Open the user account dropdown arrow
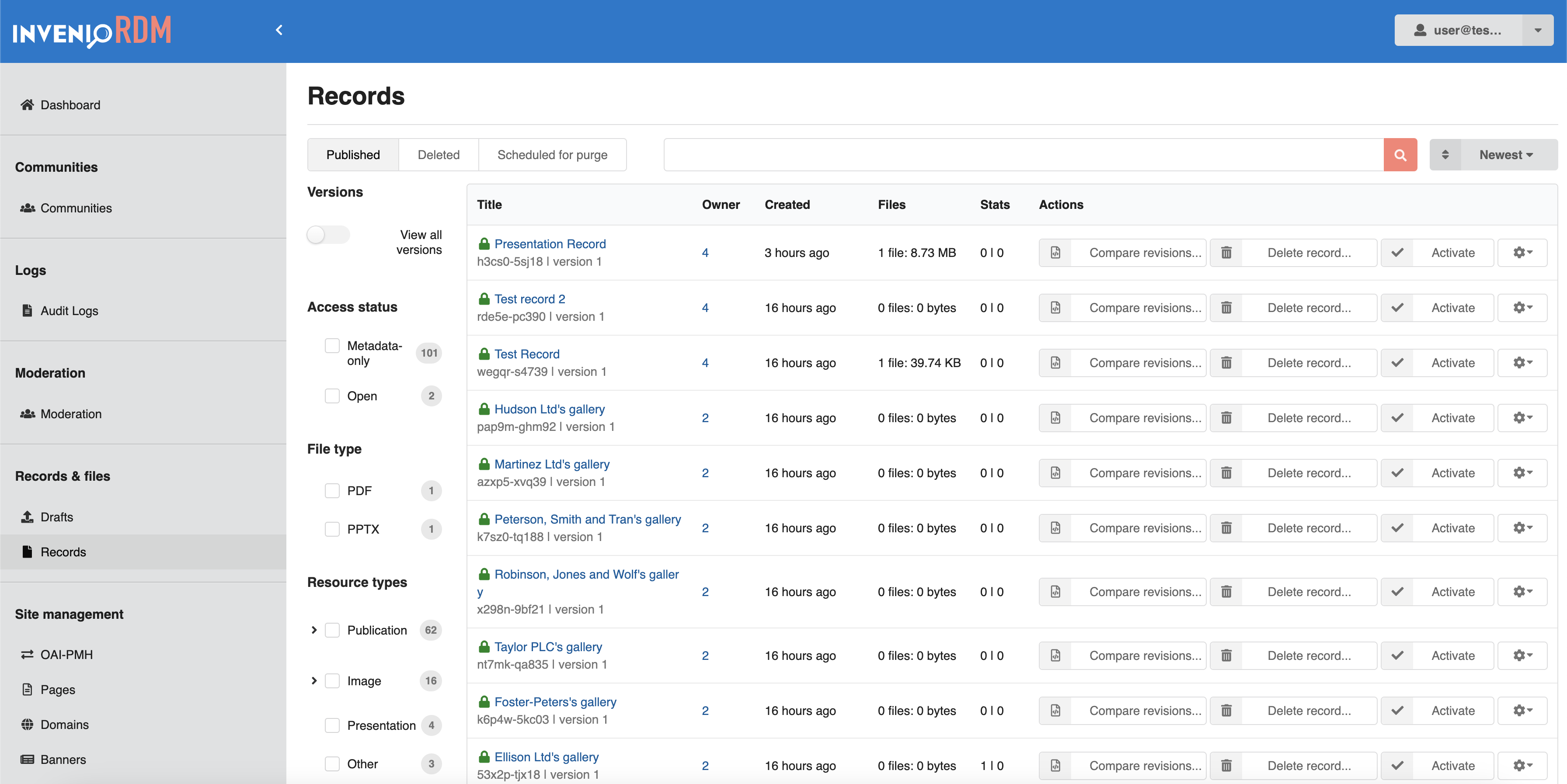The height and width of the screenshot is (784, 1567). pyautogui.click(x=1537, y=31)
